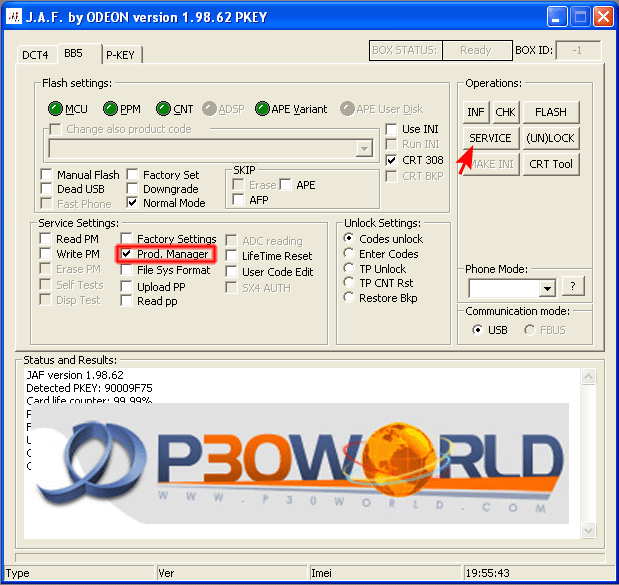Toggle the MCU green indicator button
The width and height of the screenshot is (619, 585).
pos(55,109)
